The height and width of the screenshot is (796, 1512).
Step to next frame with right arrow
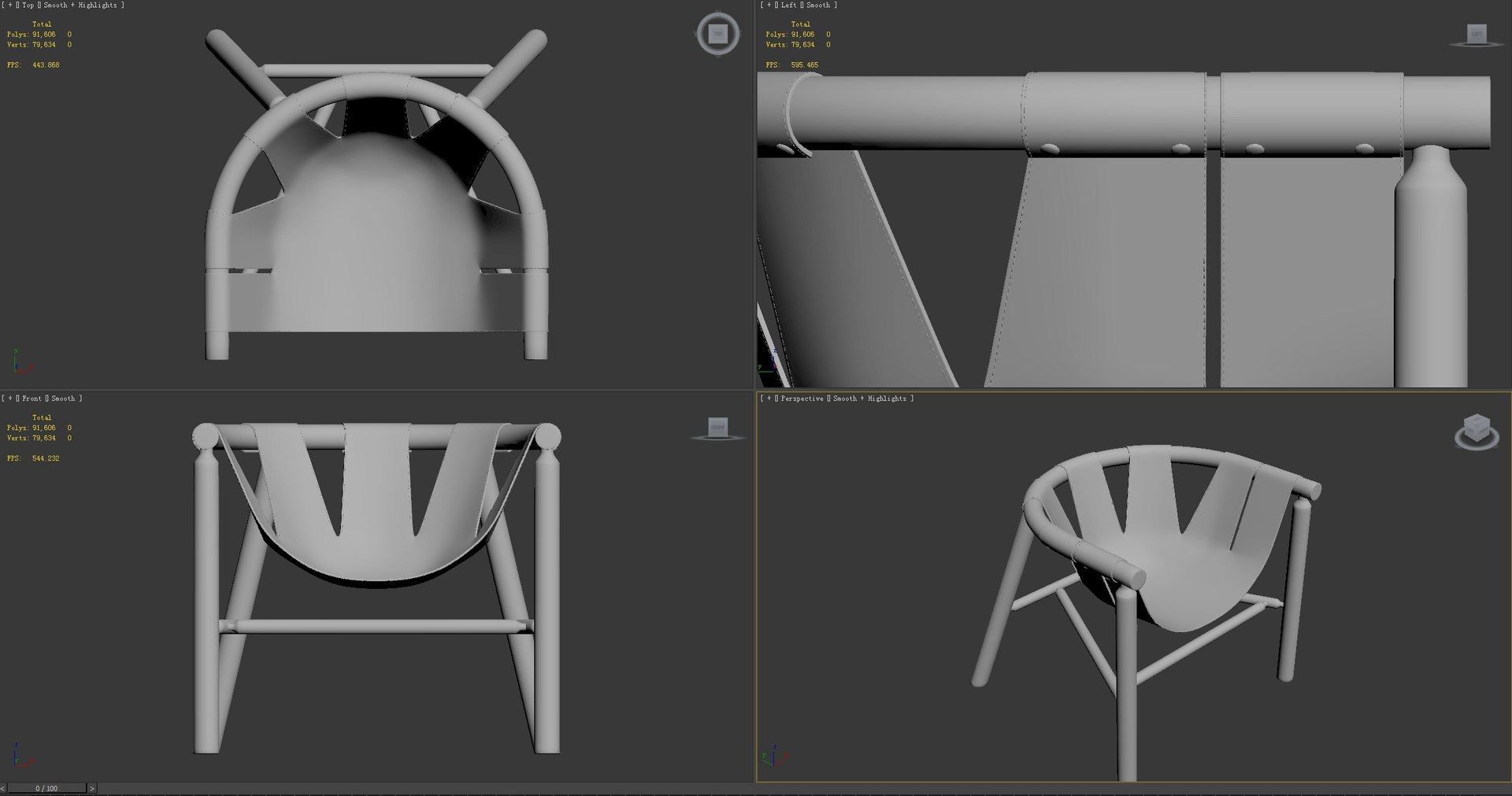tap(91, 788)
